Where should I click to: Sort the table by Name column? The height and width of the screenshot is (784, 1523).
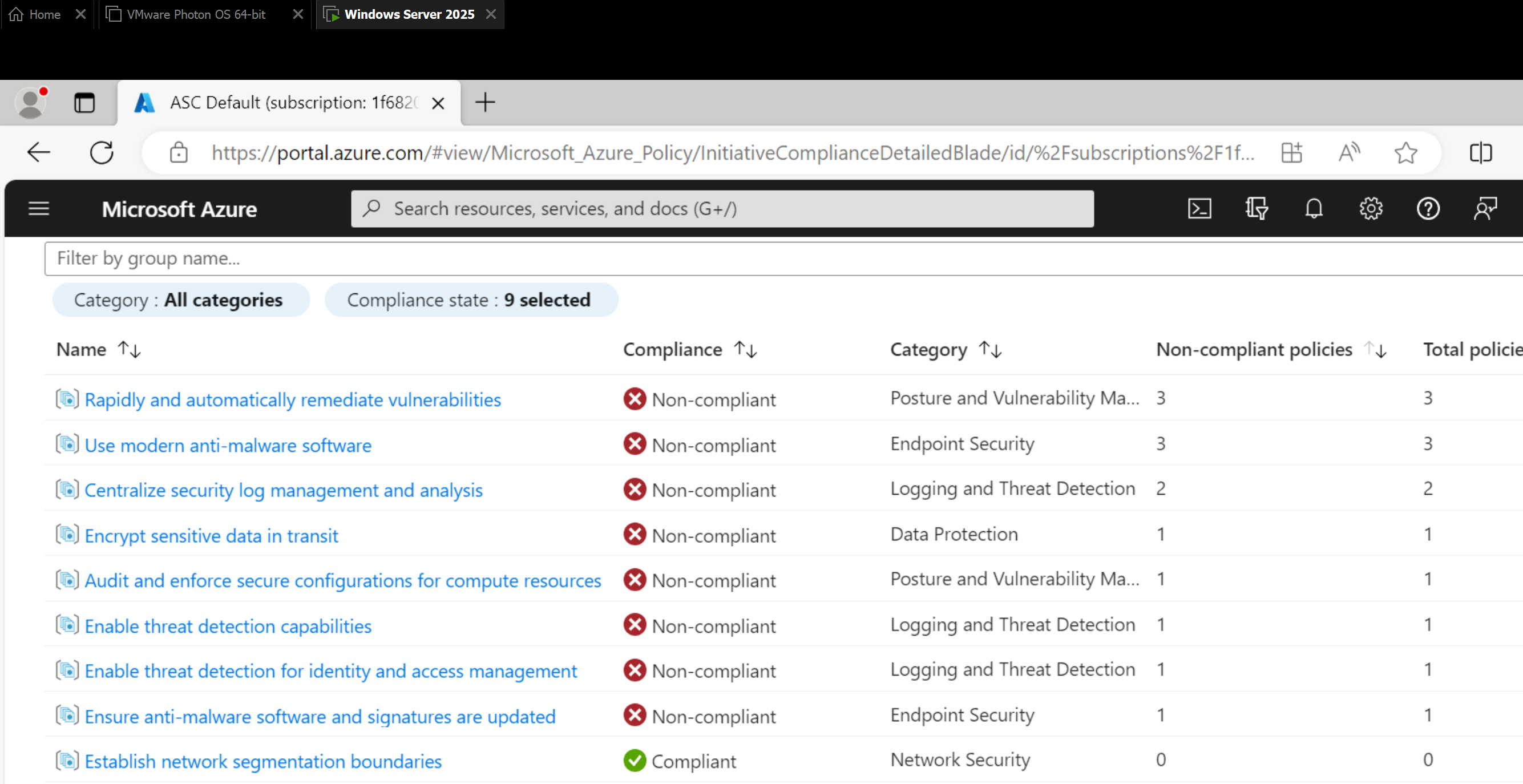click(x=98, y=349)
